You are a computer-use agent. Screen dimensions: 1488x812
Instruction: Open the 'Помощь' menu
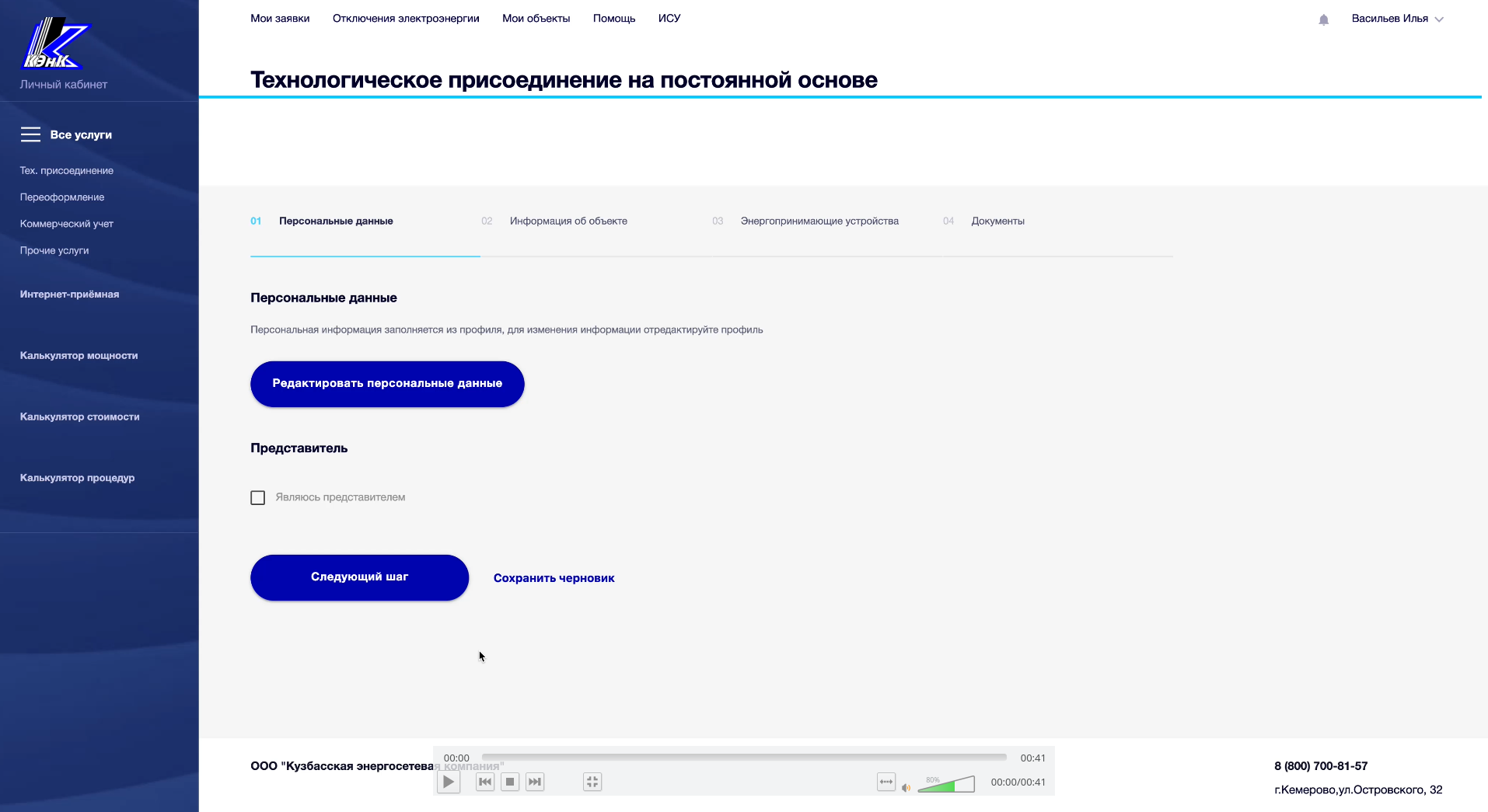(614, 19)
